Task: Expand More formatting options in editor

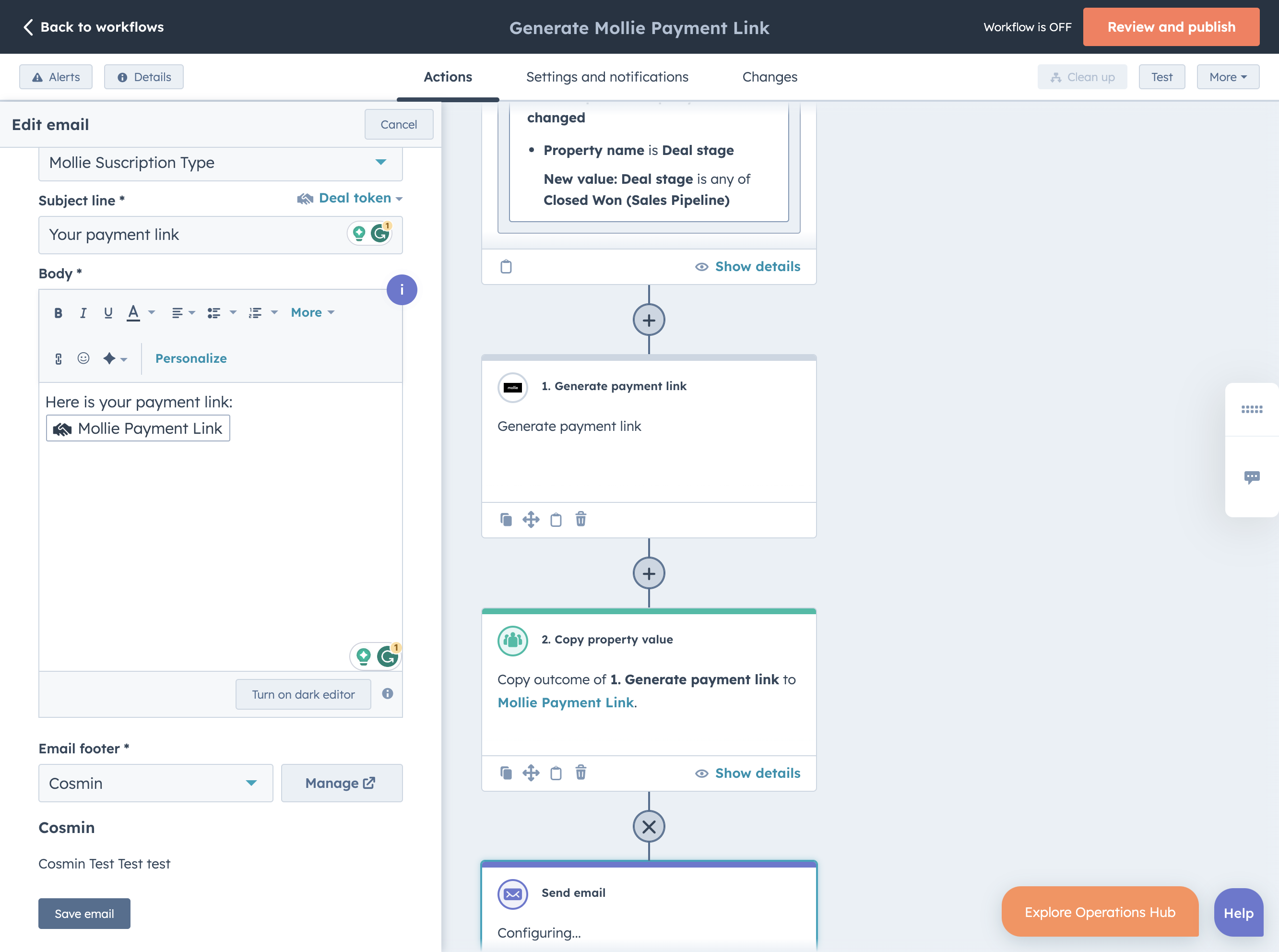Action: 312,313
